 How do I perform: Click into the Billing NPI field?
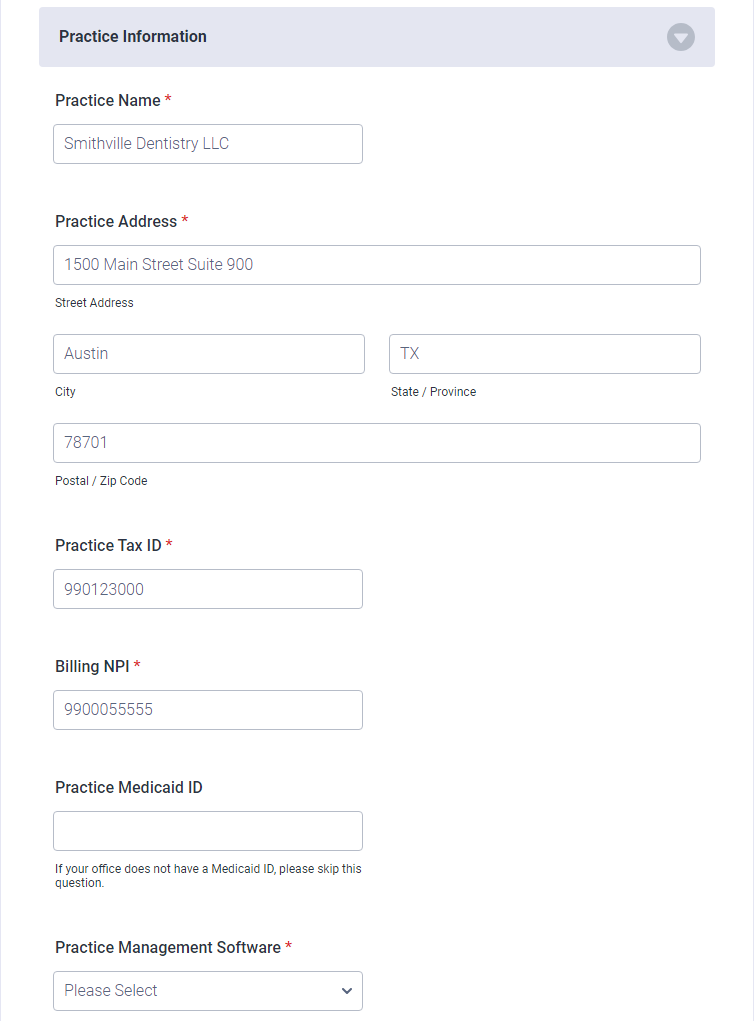208,710
